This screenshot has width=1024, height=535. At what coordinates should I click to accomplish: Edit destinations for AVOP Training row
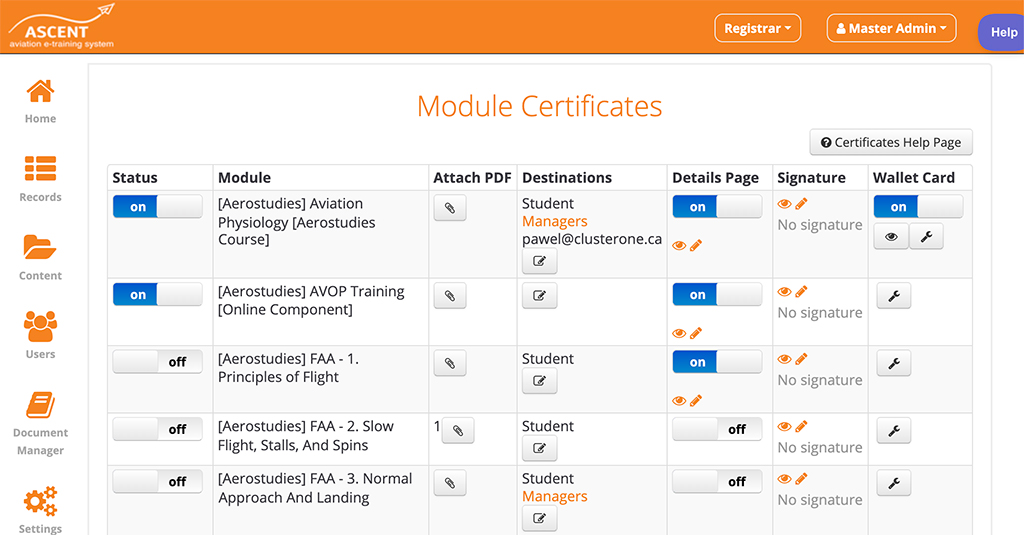point(539,295)
